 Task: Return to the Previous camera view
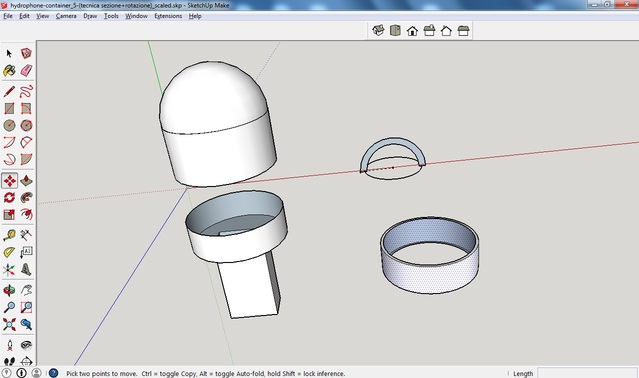click(26, 324)
